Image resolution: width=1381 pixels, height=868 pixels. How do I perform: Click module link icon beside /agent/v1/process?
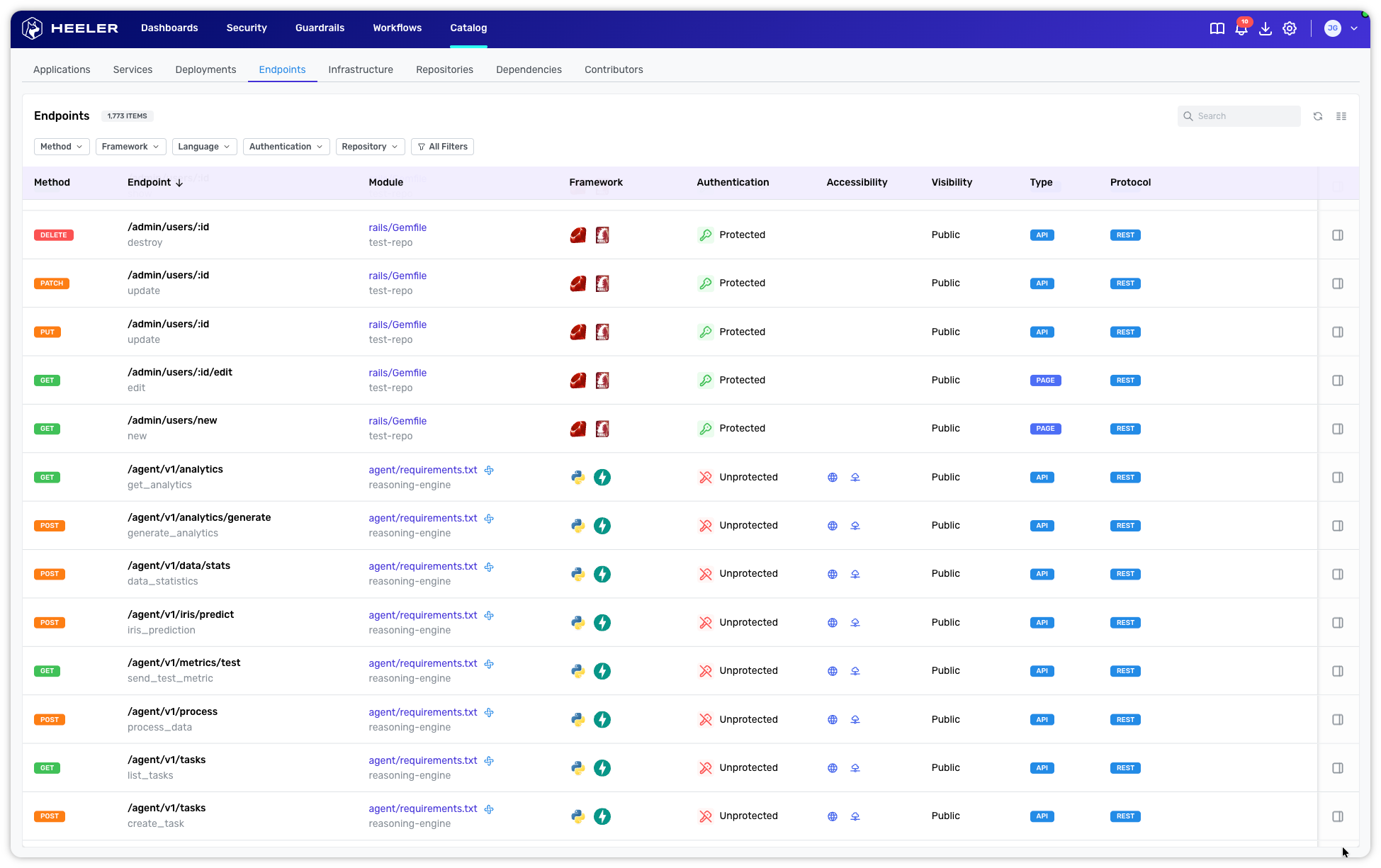[x=489, y=712]
